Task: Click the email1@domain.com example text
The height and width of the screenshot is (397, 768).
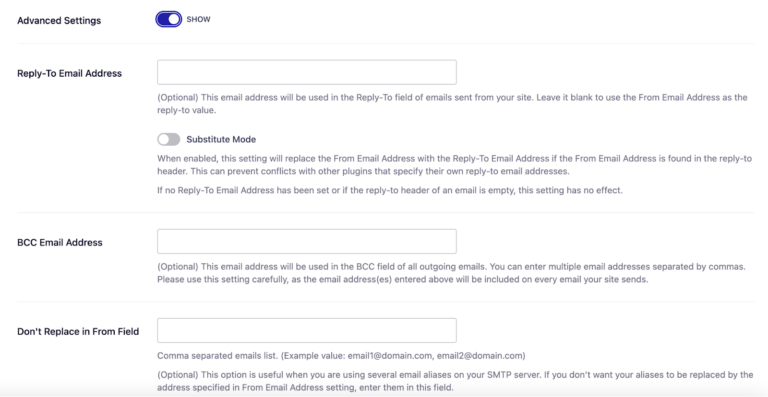Action: (390, 355)
